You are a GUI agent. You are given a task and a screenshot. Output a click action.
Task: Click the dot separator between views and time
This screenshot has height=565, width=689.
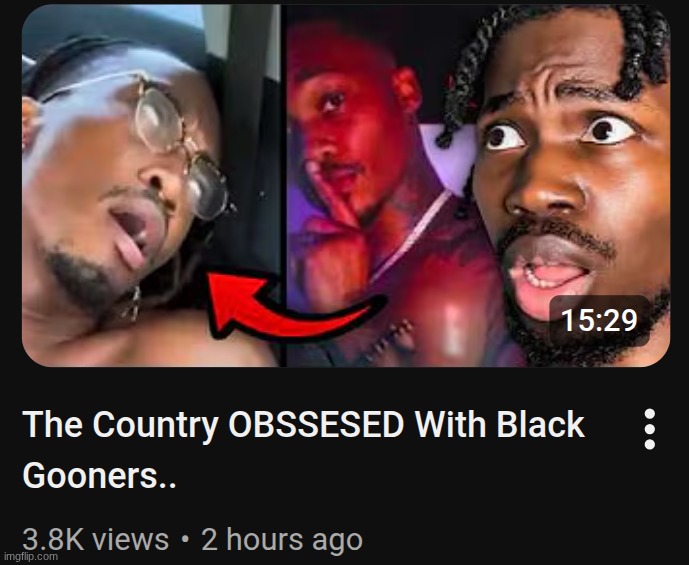[x=185, y=539]
